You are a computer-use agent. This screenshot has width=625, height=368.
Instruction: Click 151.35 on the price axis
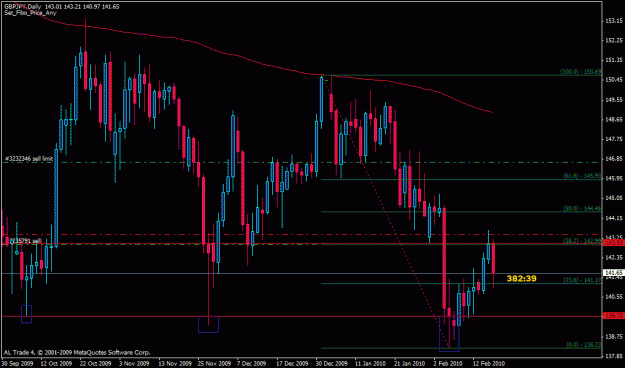[x=614, y=60]
